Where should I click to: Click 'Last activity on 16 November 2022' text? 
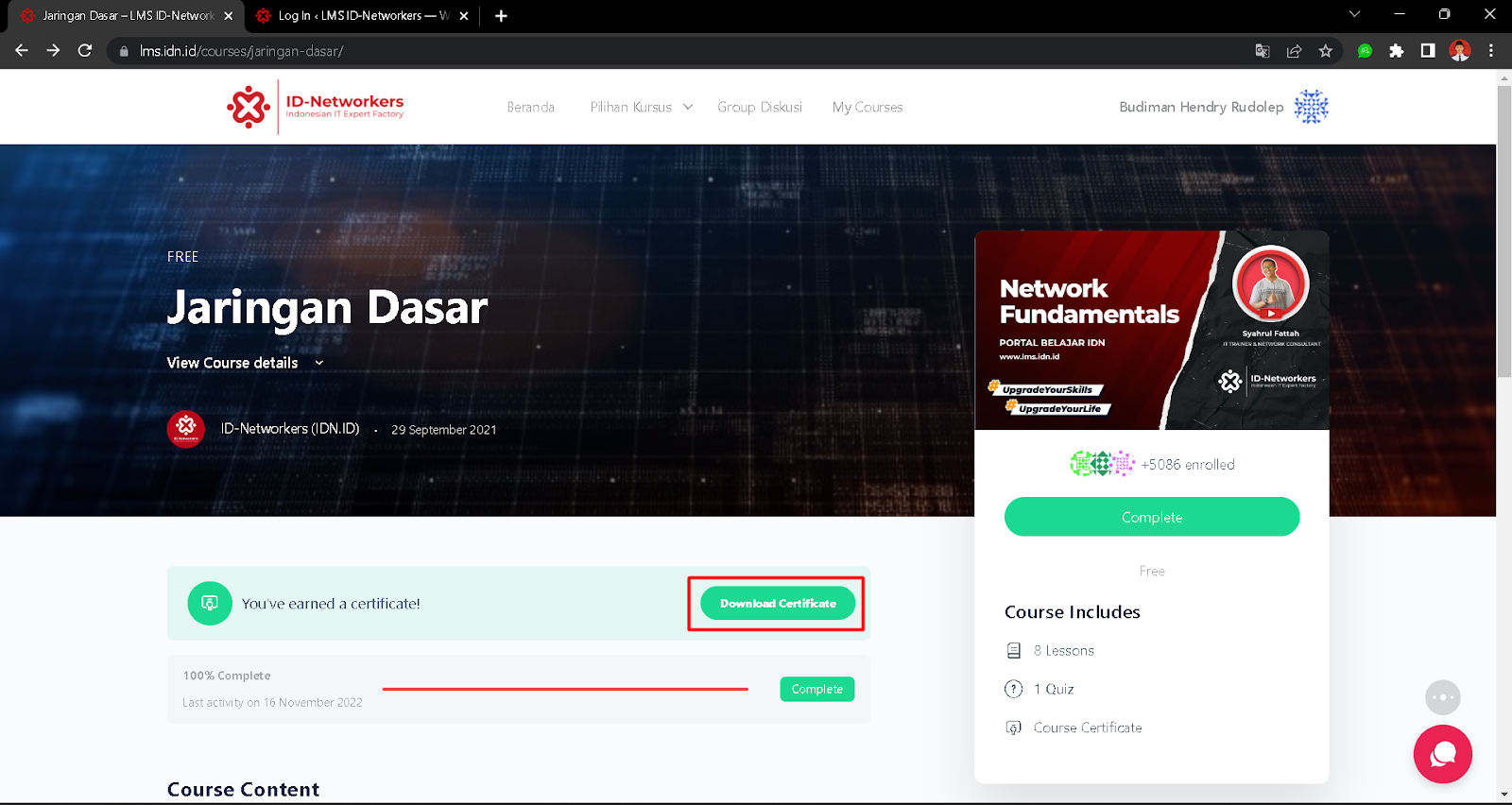[272, 702]
